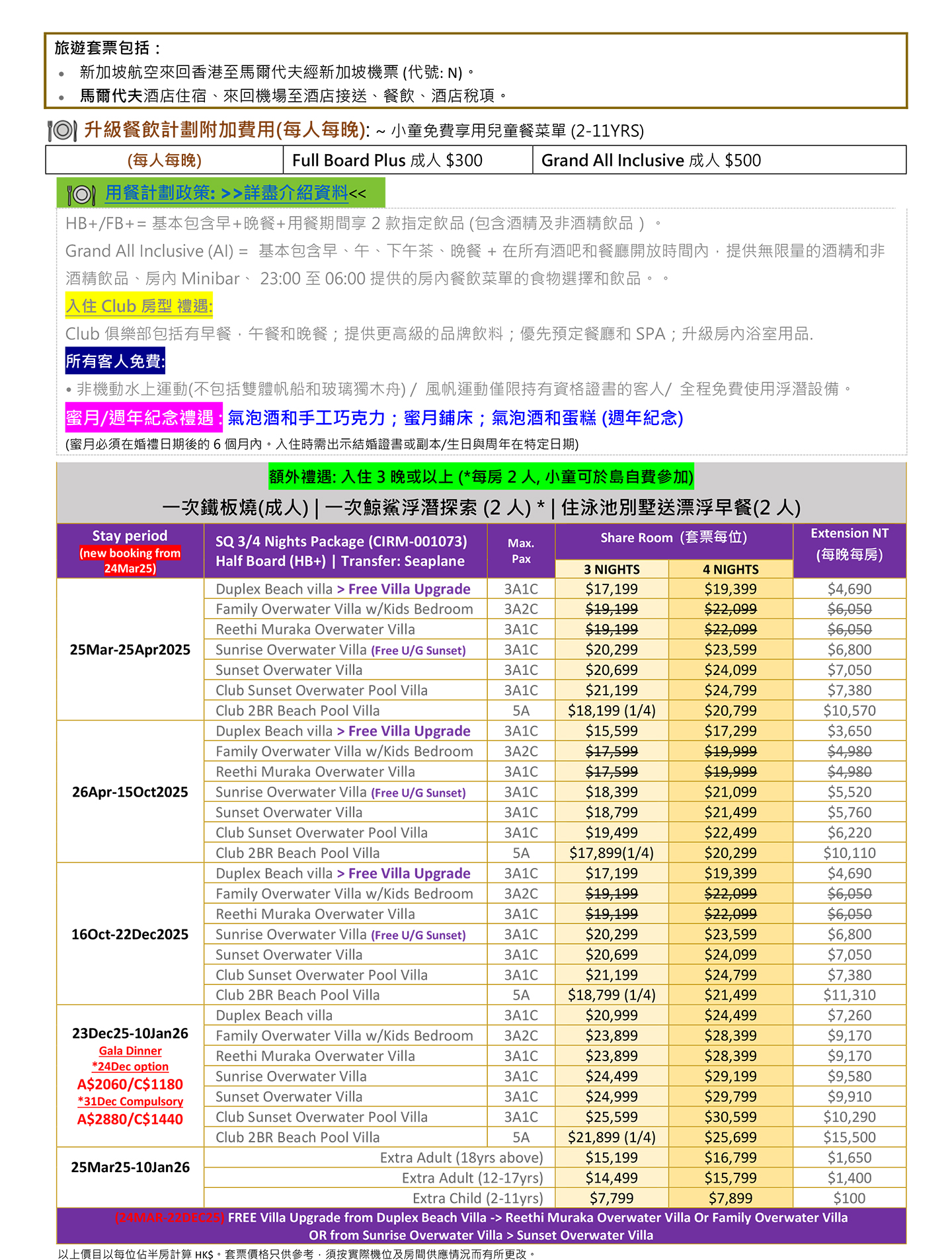This screenshot has height=1260, width=952.
Task: Select the $18,399 three-night price
Action: 612,792
